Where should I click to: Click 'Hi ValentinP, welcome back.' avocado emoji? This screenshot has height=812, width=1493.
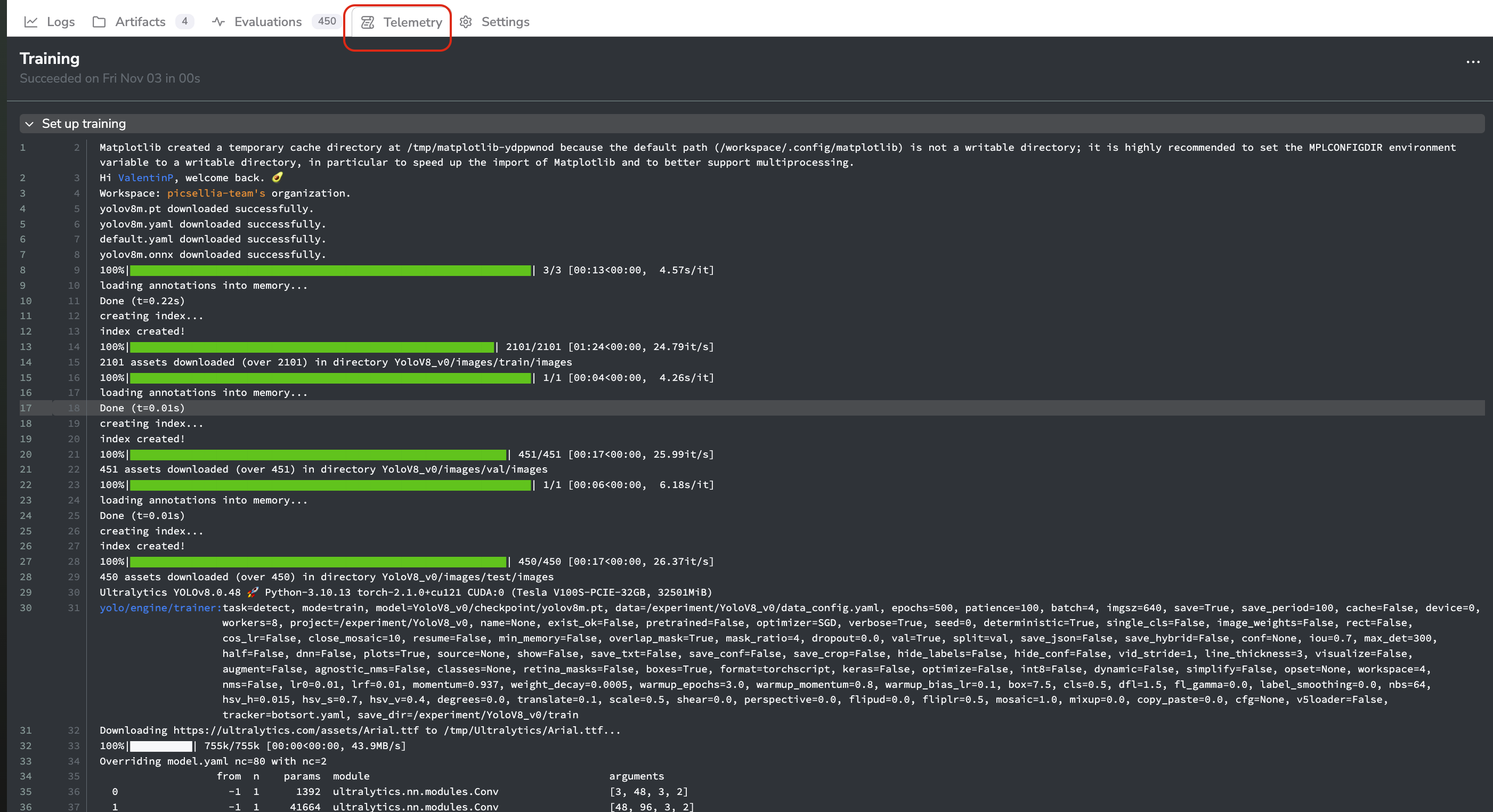(x=278, y=177)
